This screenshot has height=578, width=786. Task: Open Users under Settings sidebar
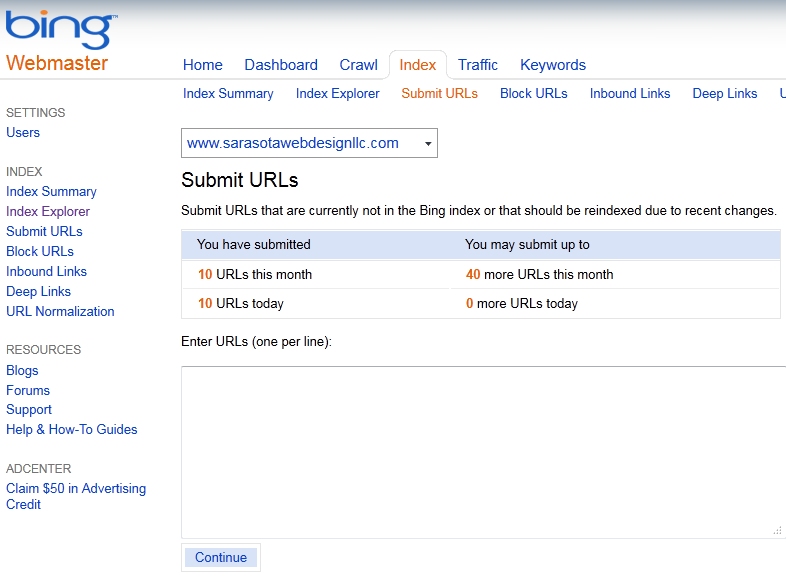point(23,132)
